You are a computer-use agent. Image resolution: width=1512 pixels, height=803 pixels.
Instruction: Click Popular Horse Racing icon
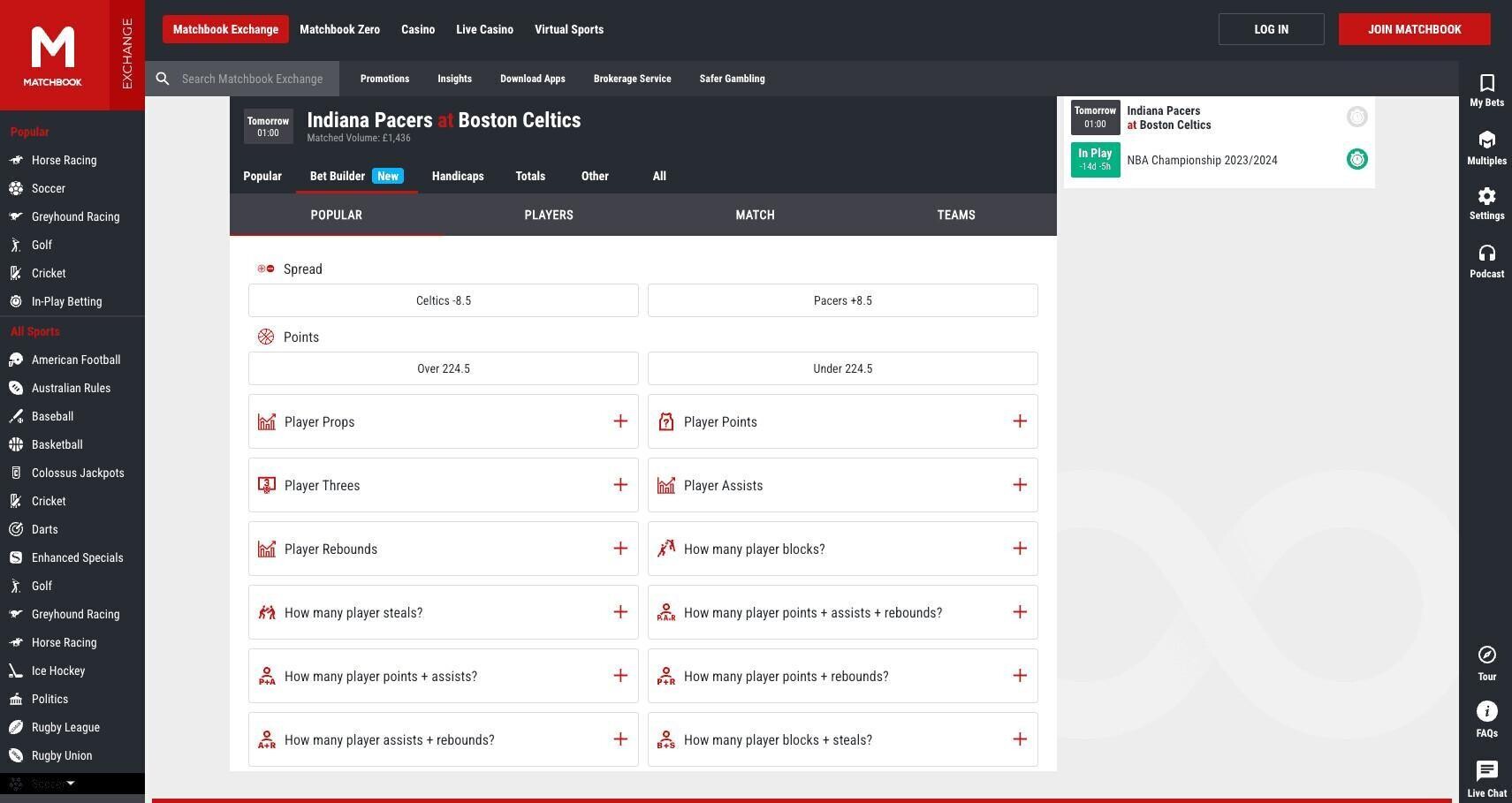coord(16,160)
